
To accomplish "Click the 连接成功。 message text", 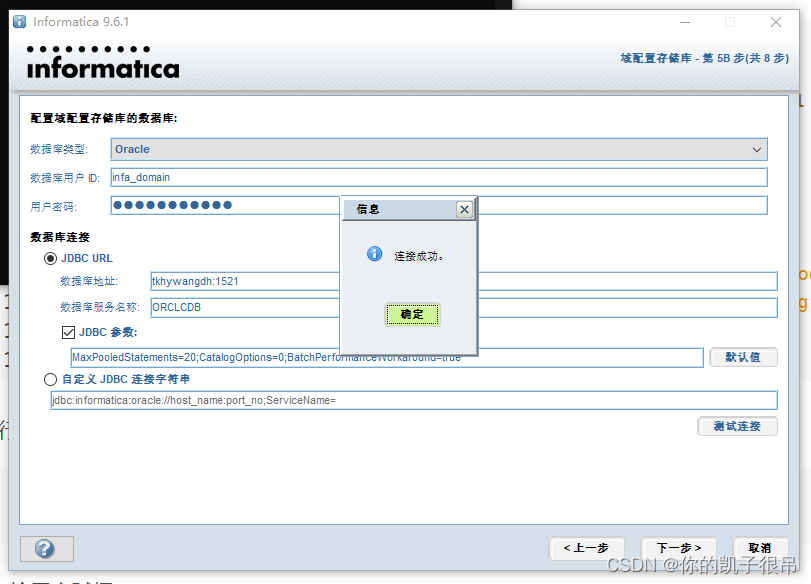I will (x=418, y=256).
